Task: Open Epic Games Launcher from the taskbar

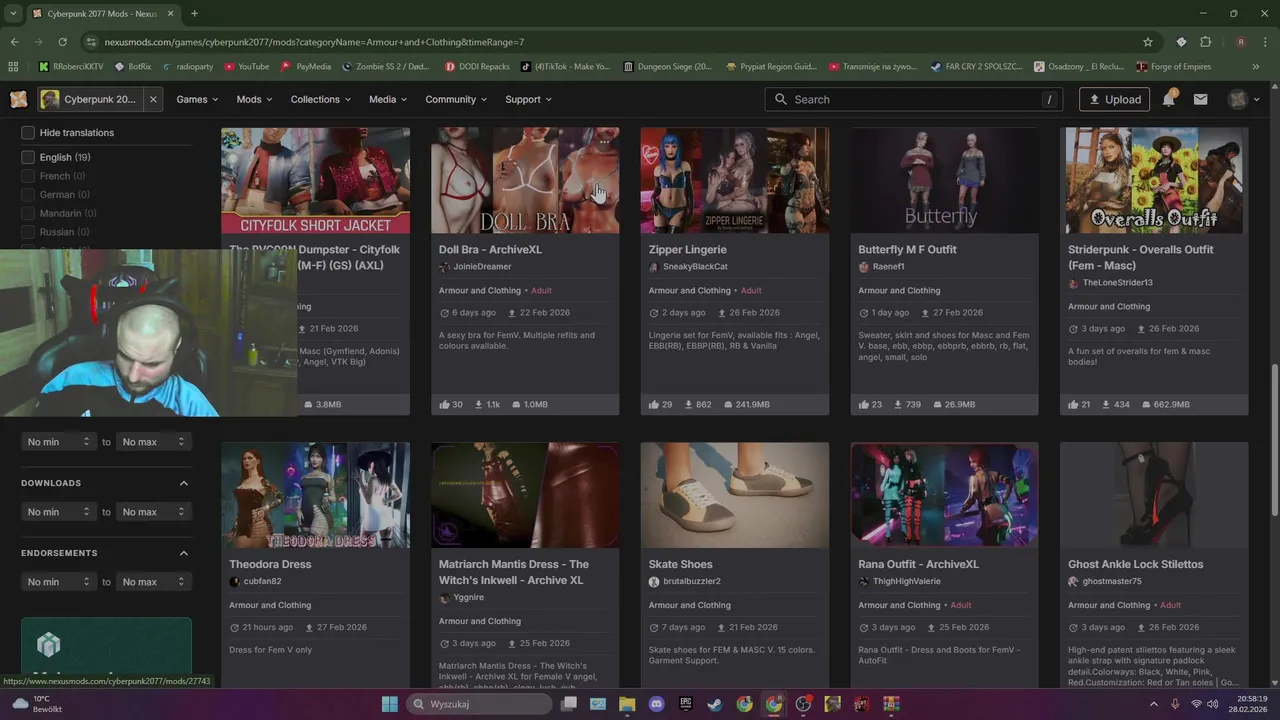Action: [686, 704]
